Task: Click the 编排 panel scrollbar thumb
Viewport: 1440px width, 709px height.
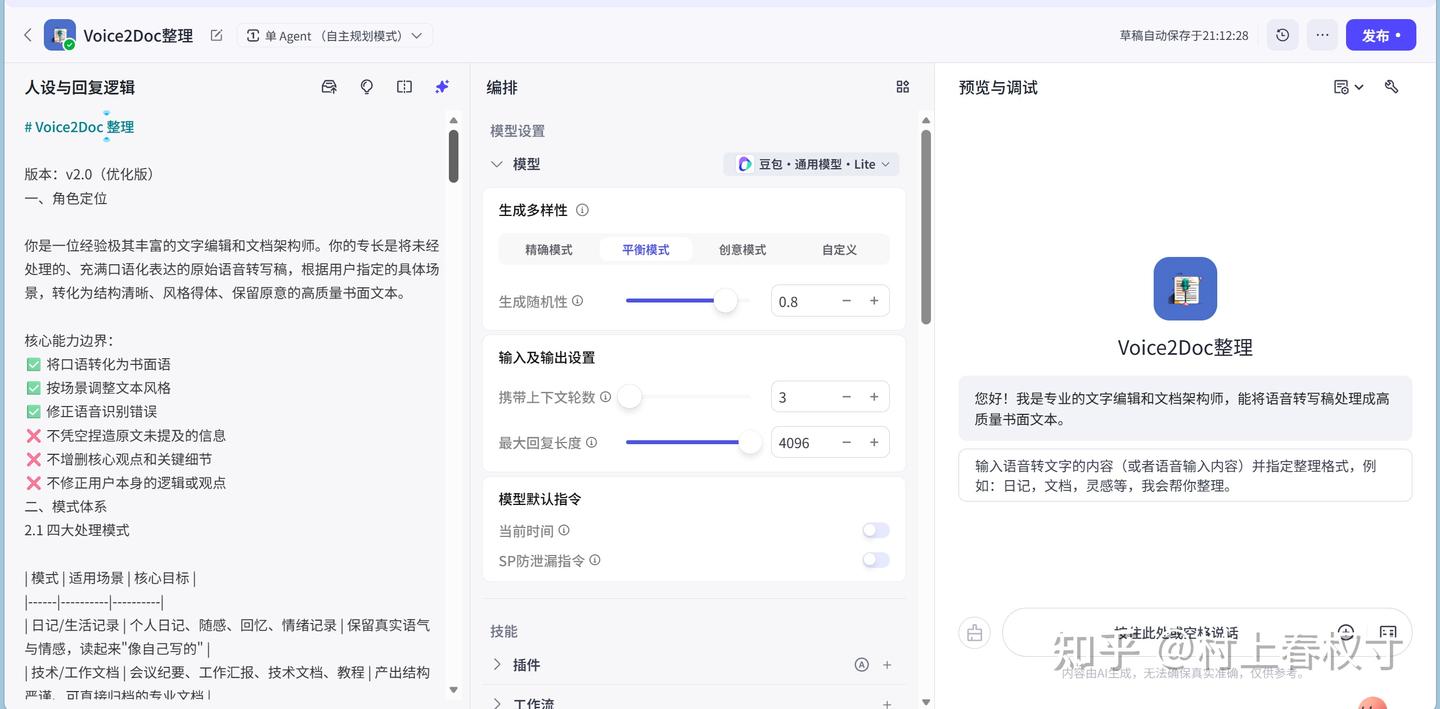Action: 926,227
